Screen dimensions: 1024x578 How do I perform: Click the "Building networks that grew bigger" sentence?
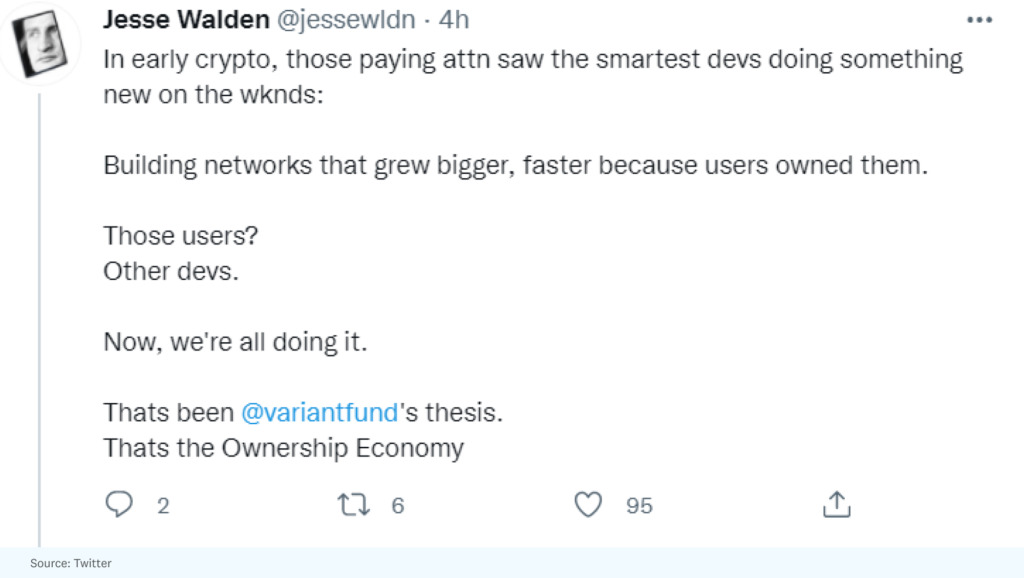(x=516, y=166)
